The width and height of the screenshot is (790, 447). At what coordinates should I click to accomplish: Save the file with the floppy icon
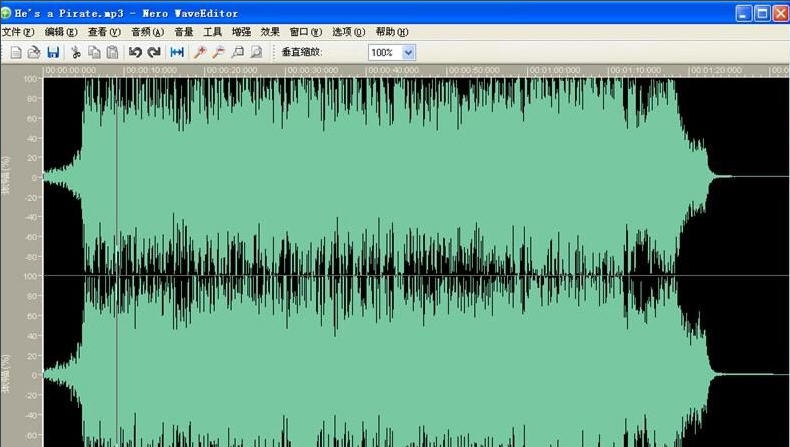pyautogui.click(x=53, y=52)
